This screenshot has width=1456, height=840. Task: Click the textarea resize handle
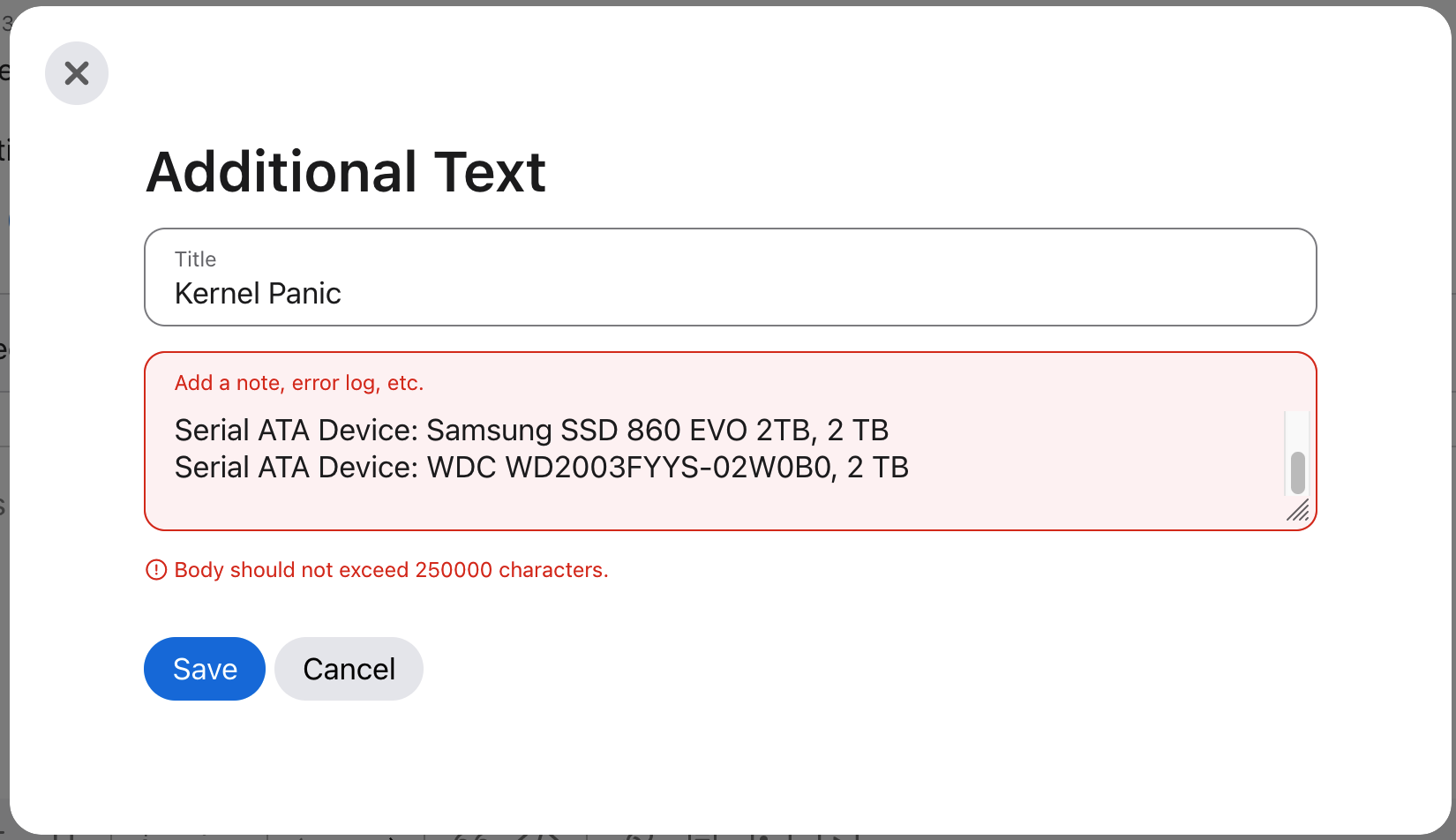click(x=1297, y=510)
